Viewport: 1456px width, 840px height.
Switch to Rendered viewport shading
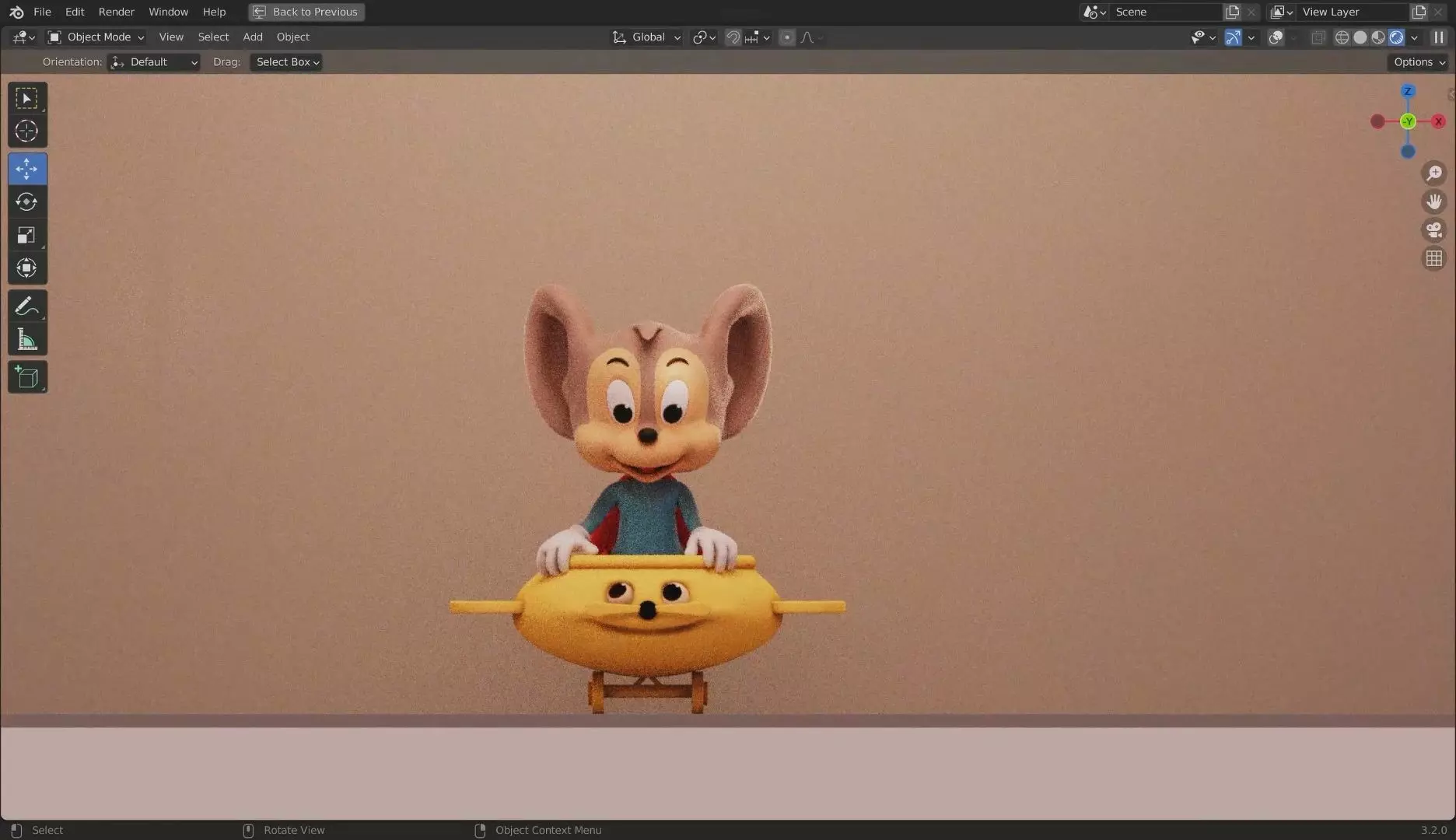coord(1396,37)
